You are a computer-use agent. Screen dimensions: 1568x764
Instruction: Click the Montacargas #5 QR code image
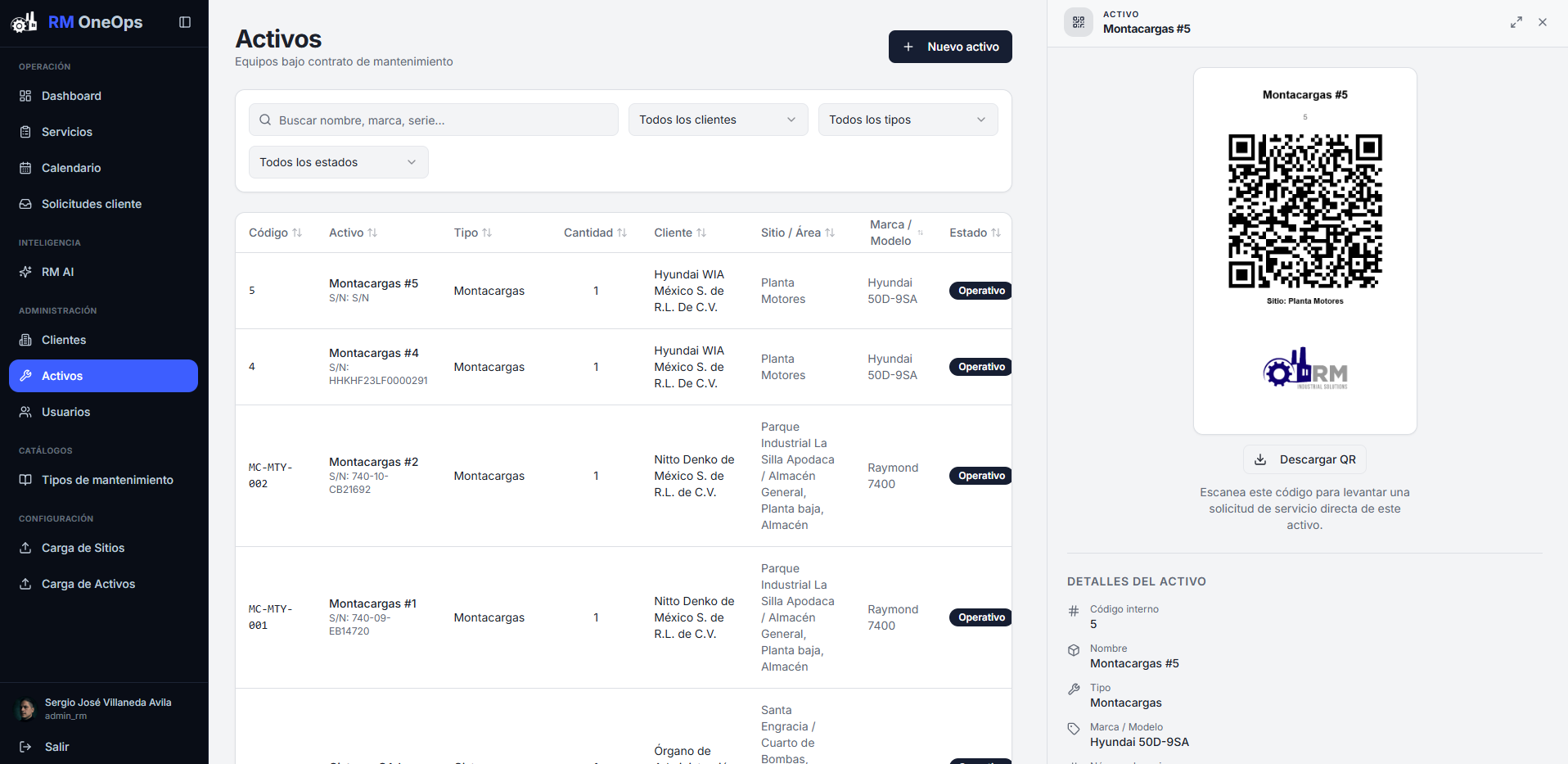point(1305,211)
